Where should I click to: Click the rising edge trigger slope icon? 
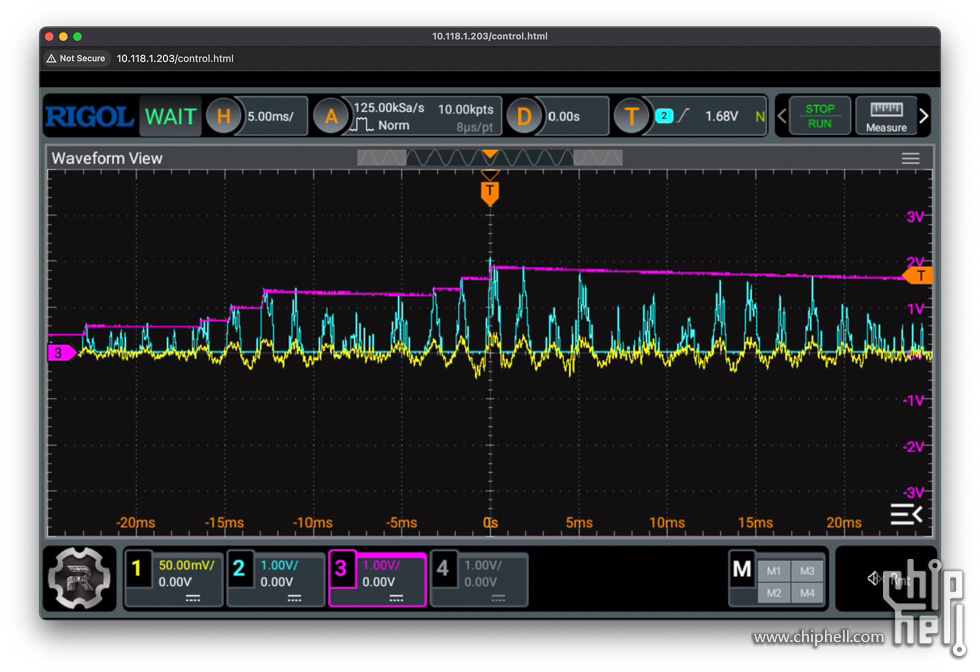[x=684, y=116]
